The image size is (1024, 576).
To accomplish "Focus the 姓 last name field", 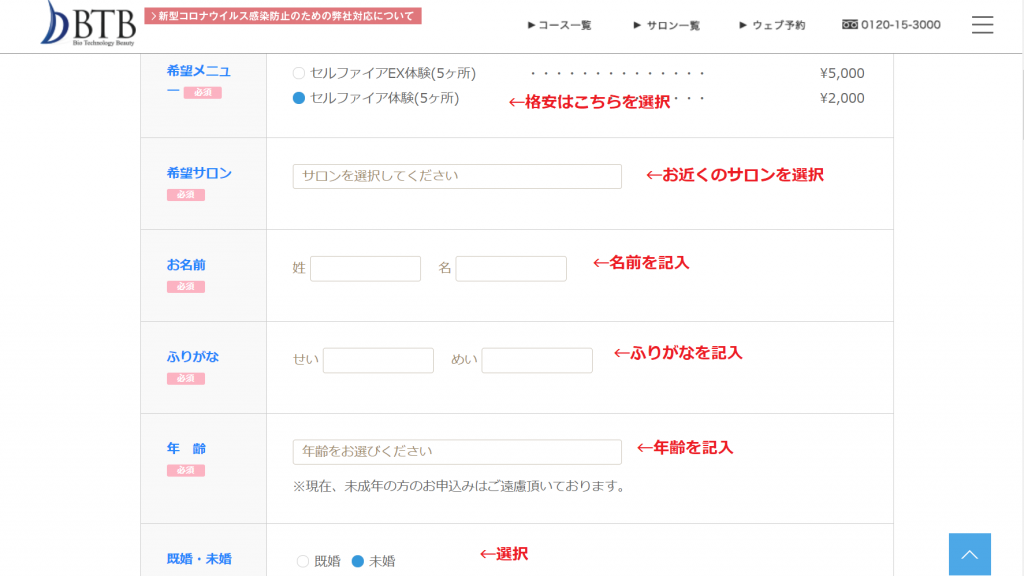I will point(365,269).
